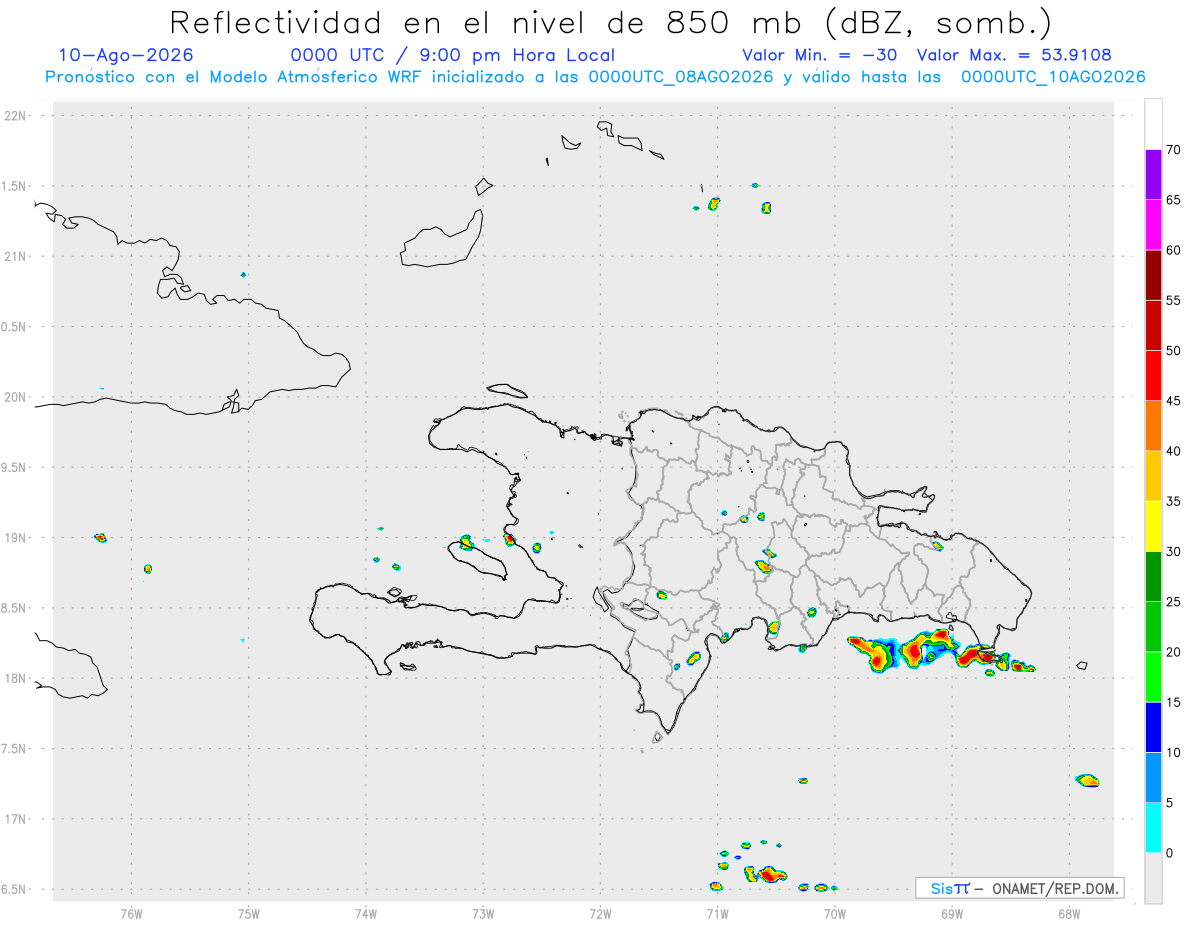The height and width of the screenshot is (927, 1200).
Task: Click the '21N' latitude label
Action: click(17, 256)
